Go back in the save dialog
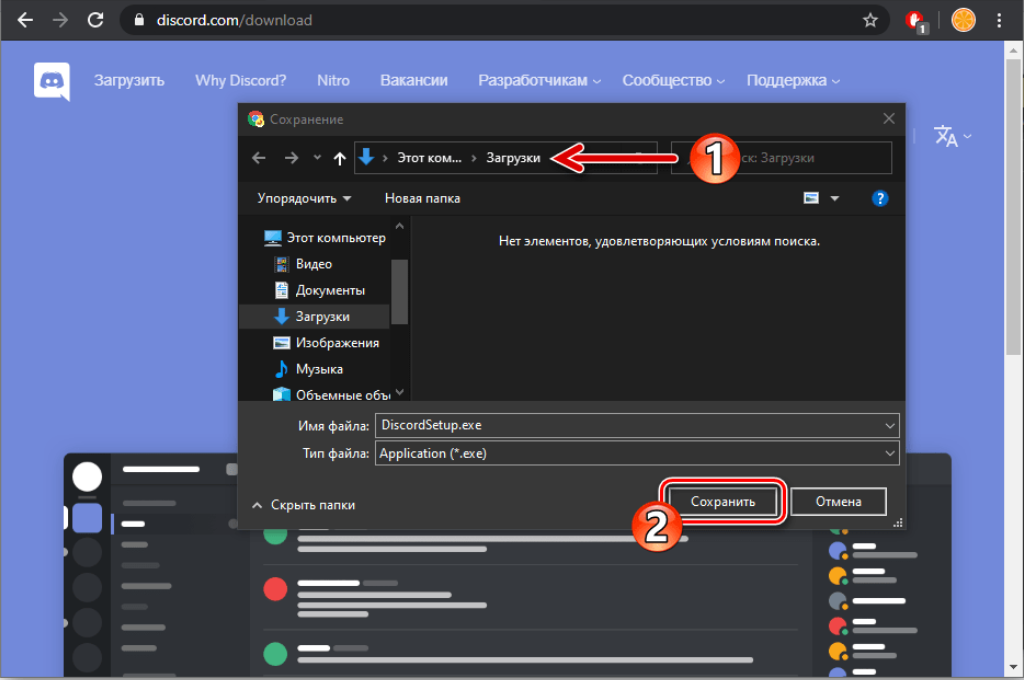The image size is (1024, 680). [259, 157]
